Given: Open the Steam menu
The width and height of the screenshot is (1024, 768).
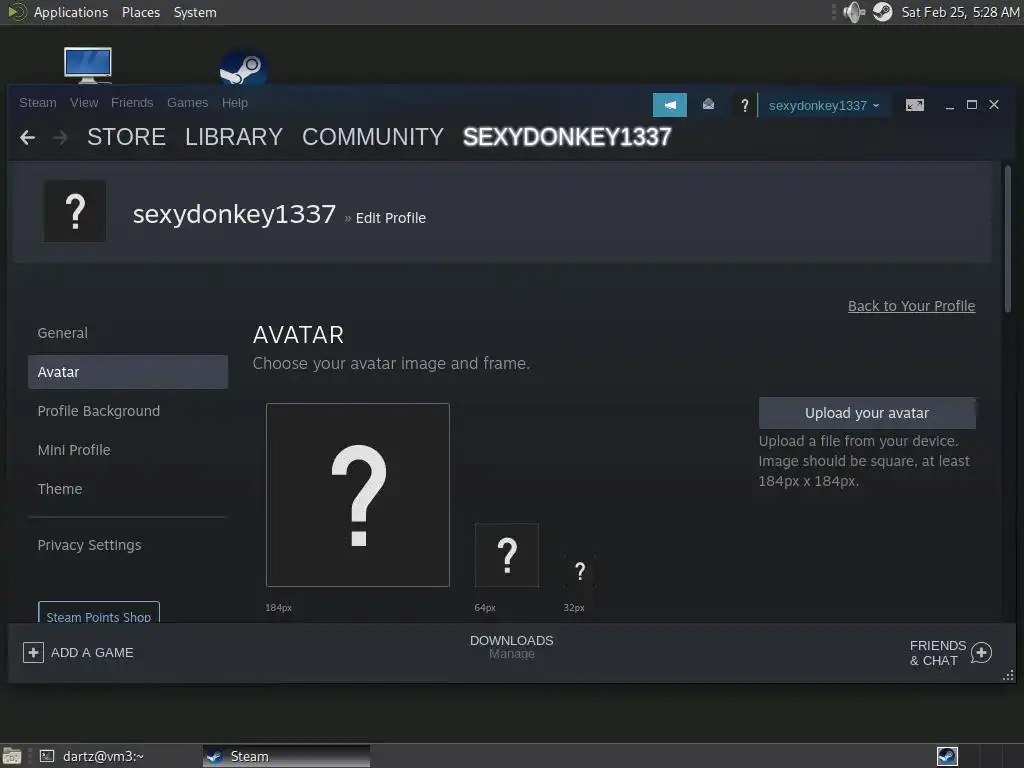Looking at the screenshot, I should coord(38,103).
